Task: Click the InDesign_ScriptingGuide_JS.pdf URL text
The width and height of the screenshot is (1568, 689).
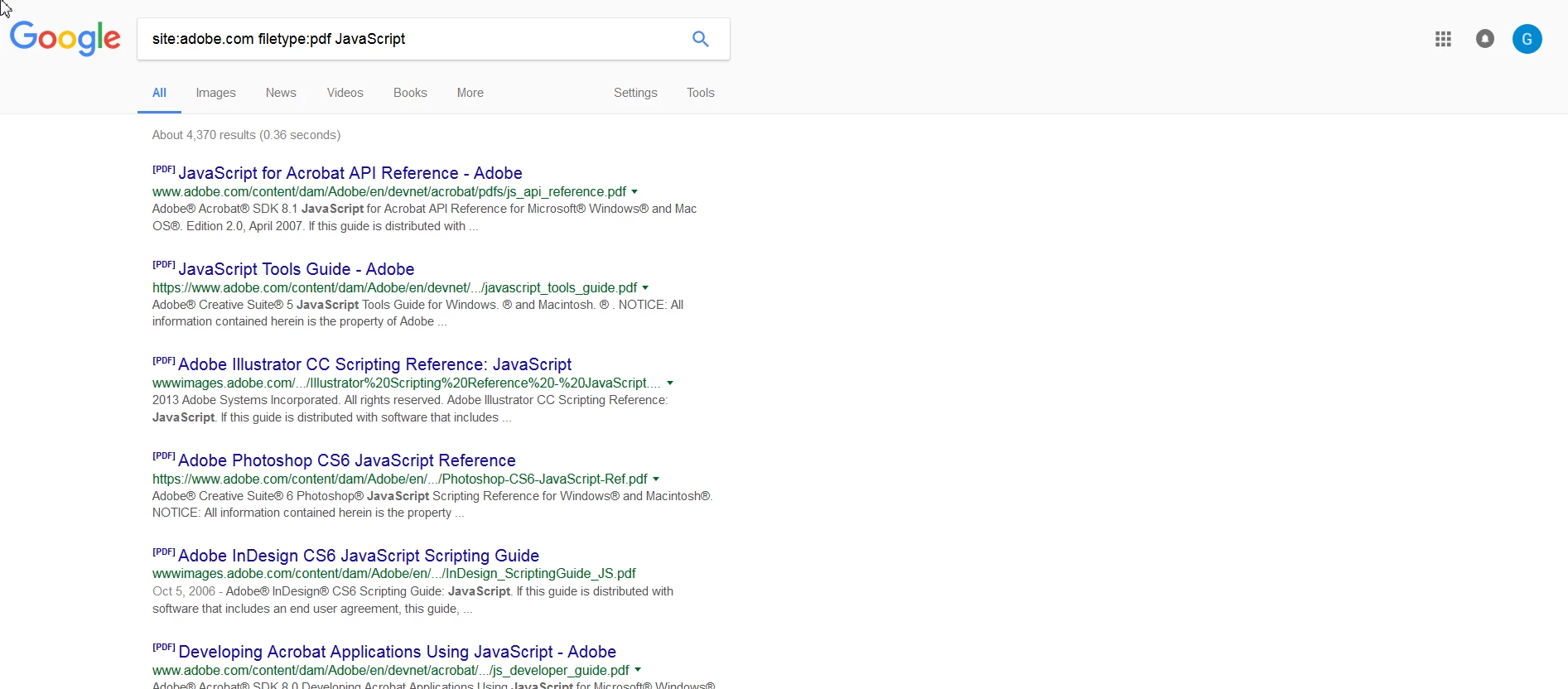Action: click(394, 574)
